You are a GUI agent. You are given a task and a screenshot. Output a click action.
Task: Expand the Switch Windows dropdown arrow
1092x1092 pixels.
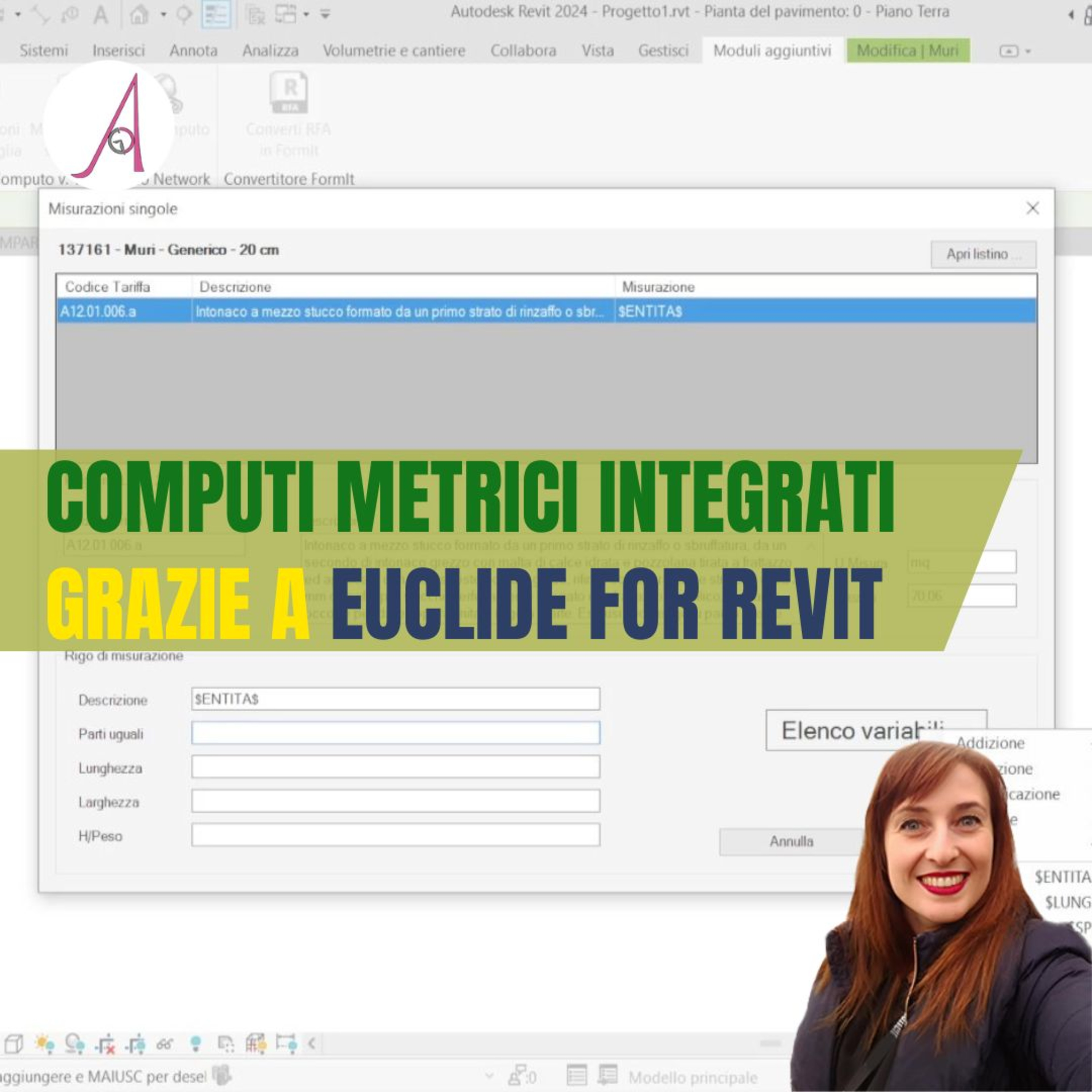pos(306,15)
